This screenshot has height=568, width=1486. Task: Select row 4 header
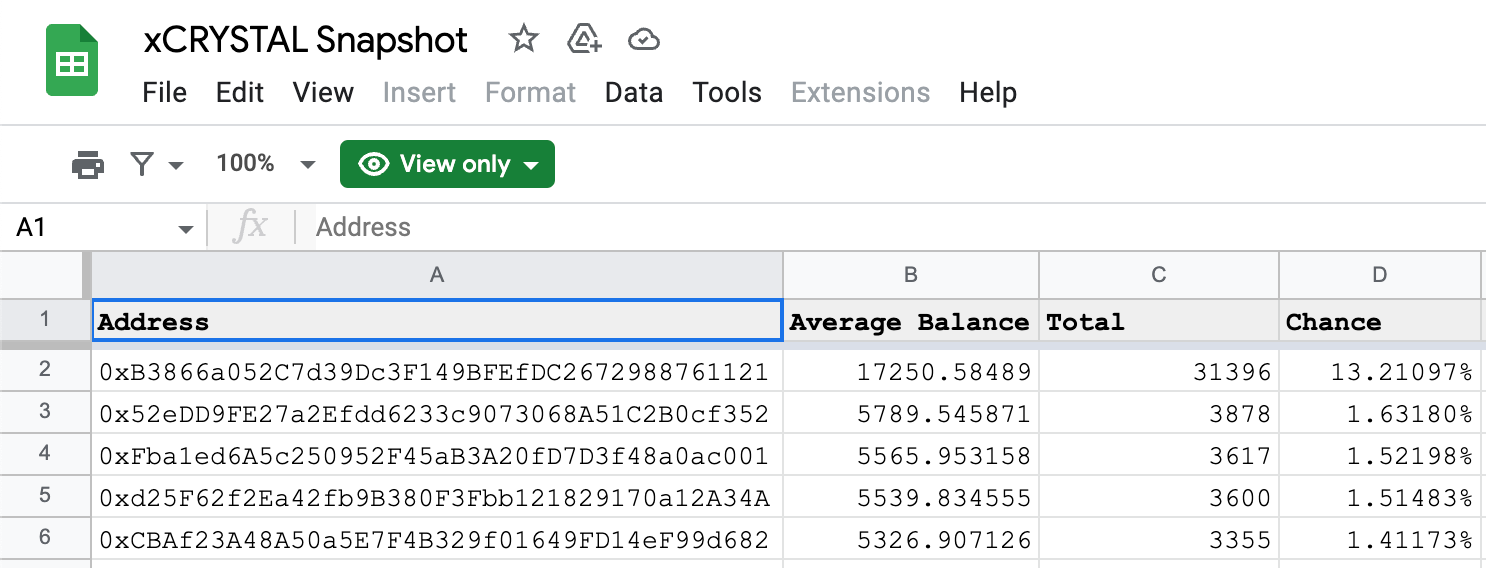click(45, 455)
